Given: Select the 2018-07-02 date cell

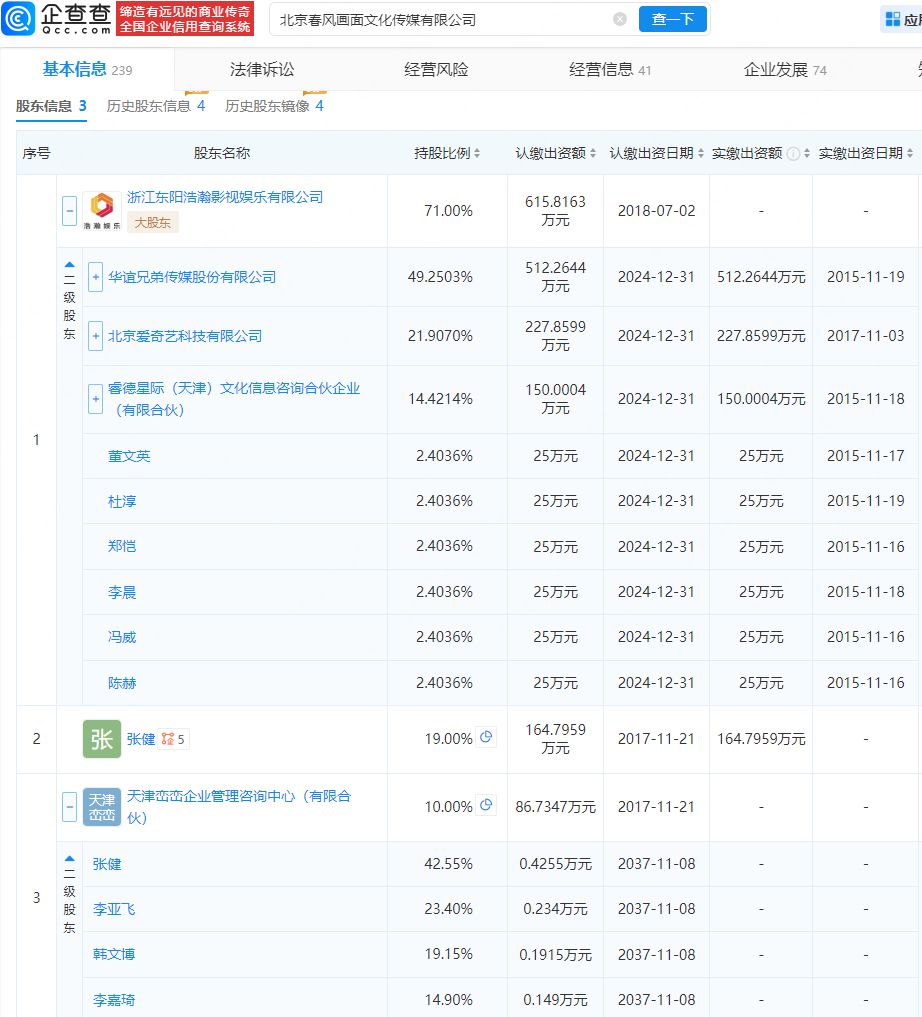Looking at the screenshot, I should click(656, 211).
